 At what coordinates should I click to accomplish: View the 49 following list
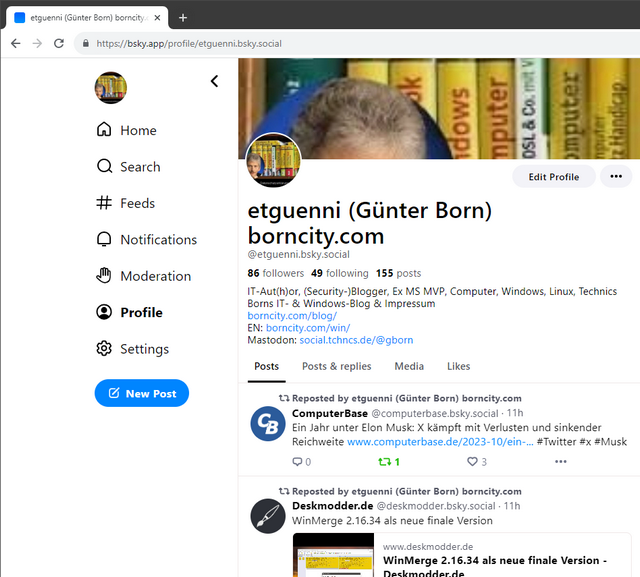click(x=340, y=273)
